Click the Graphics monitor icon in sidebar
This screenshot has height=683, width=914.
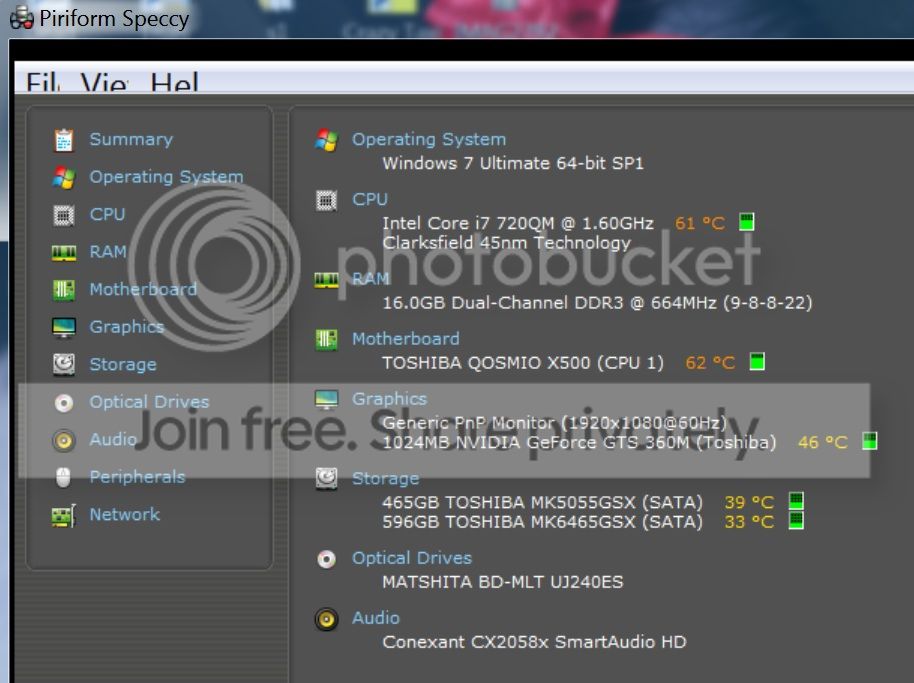coord(64,328)
